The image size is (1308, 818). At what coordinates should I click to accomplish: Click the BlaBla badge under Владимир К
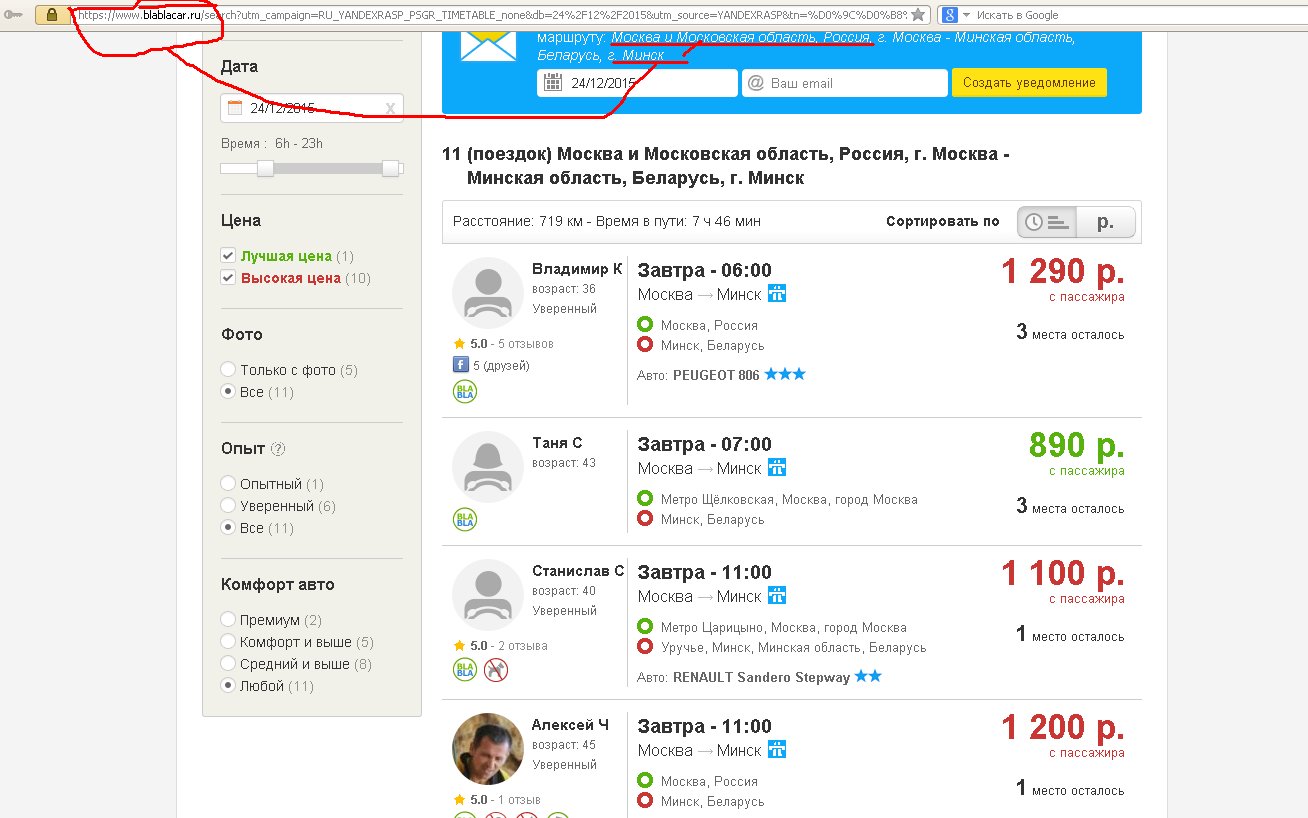click(x=465, y=391)
